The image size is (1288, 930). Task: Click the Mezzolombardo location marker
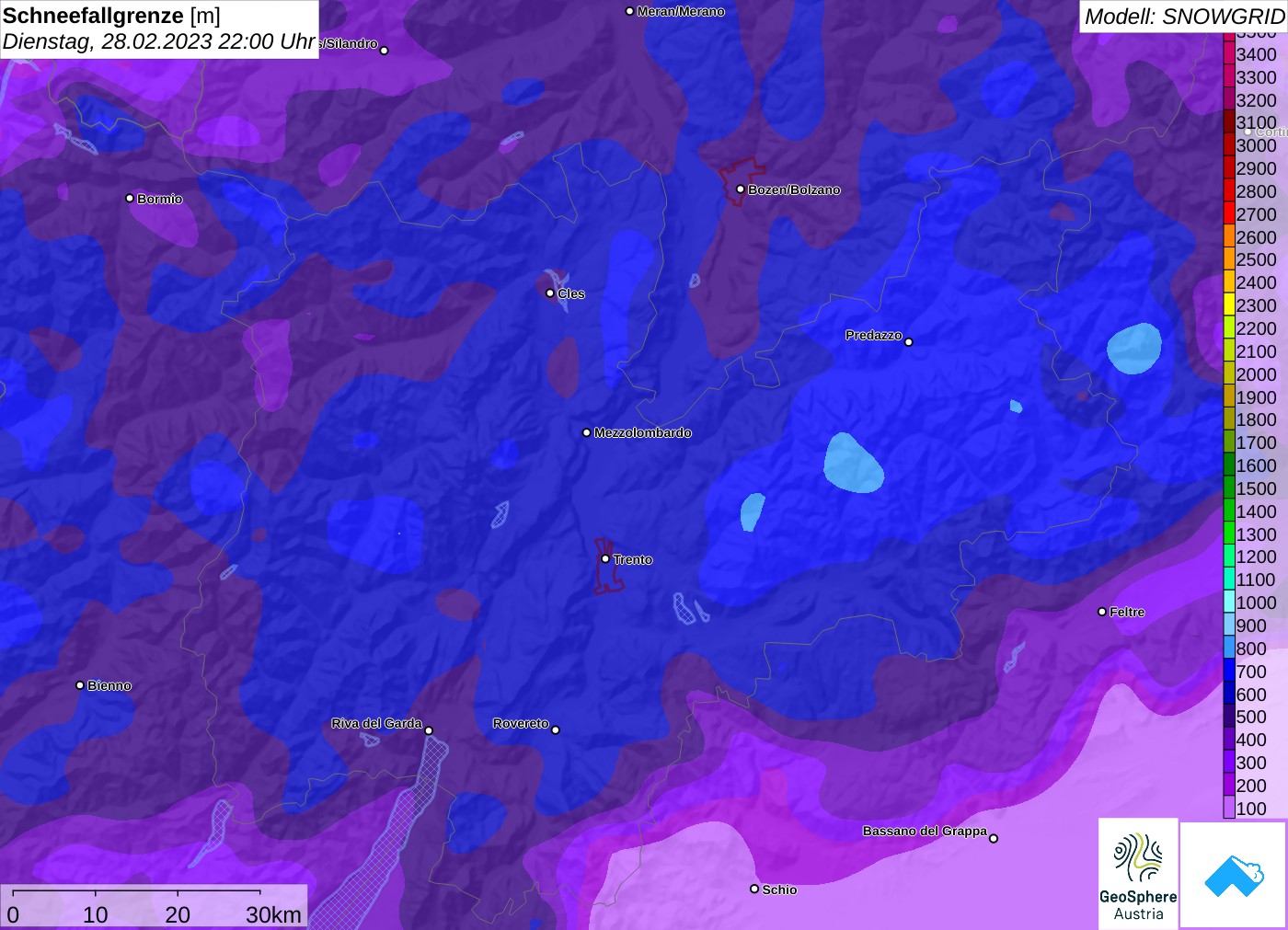click(587, 432)
